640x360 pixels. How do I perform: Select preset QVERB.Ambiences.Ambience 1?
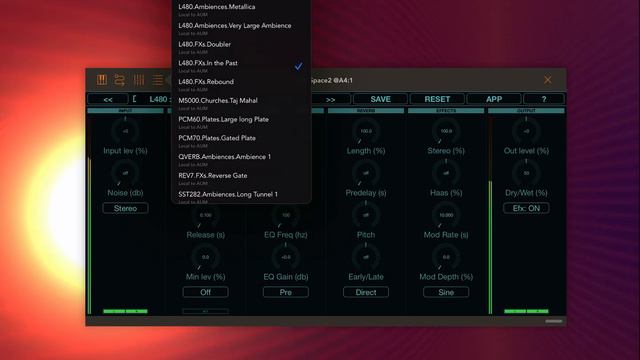241,160
